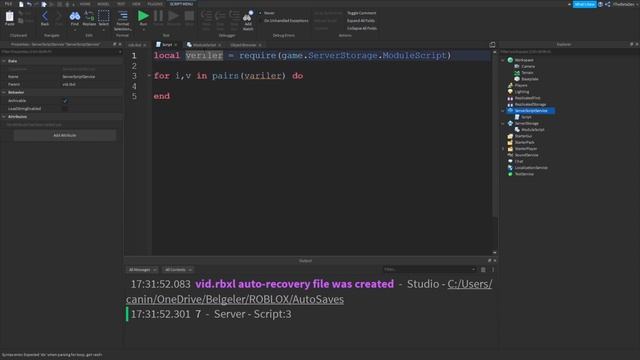The width and height of the screenshot is (640, 360).
Task: Switch to the Object Browser tab
Action: 245,45
